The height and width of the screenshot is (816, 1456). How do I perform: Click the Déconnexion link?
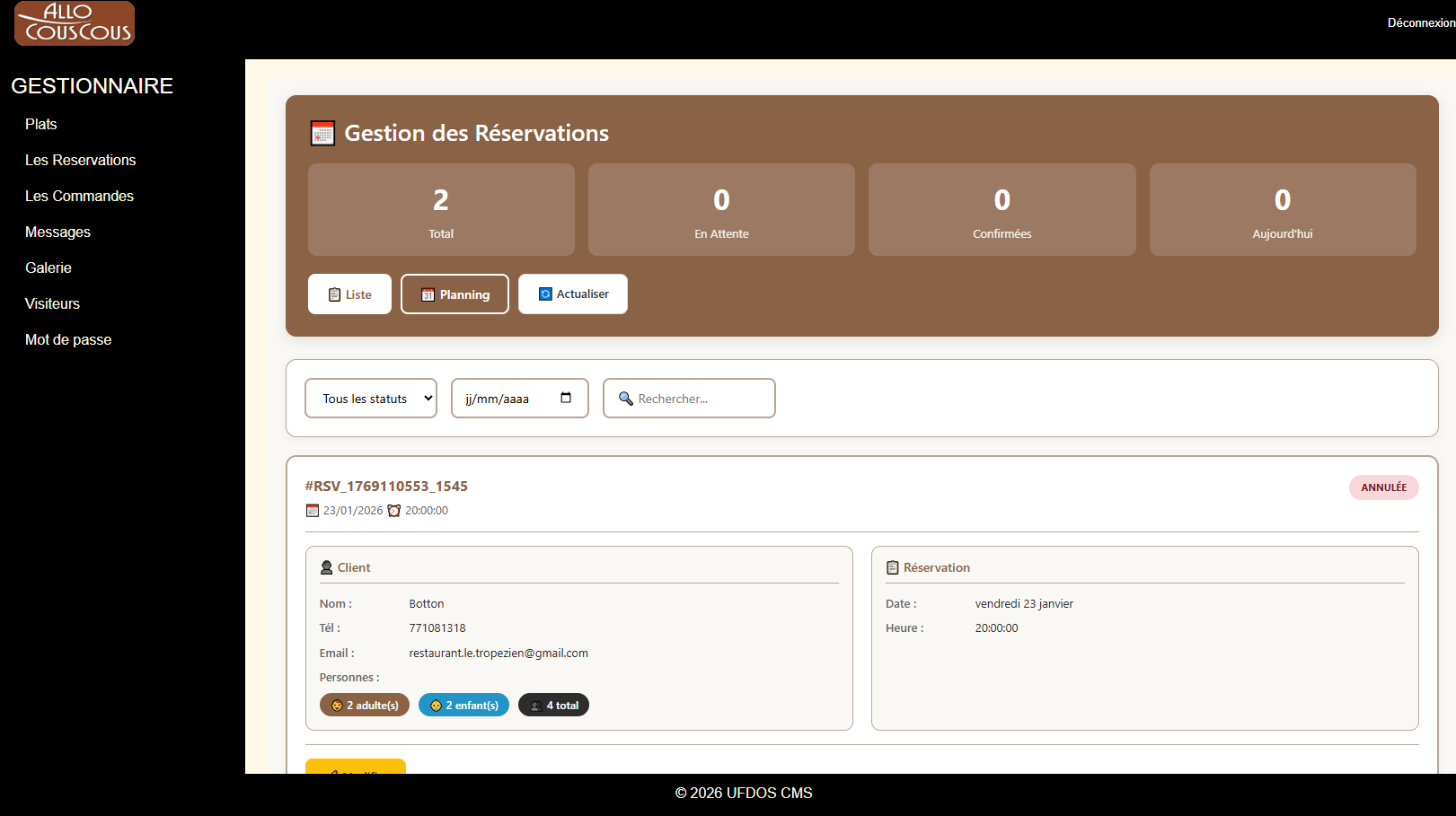[1420, 22]
